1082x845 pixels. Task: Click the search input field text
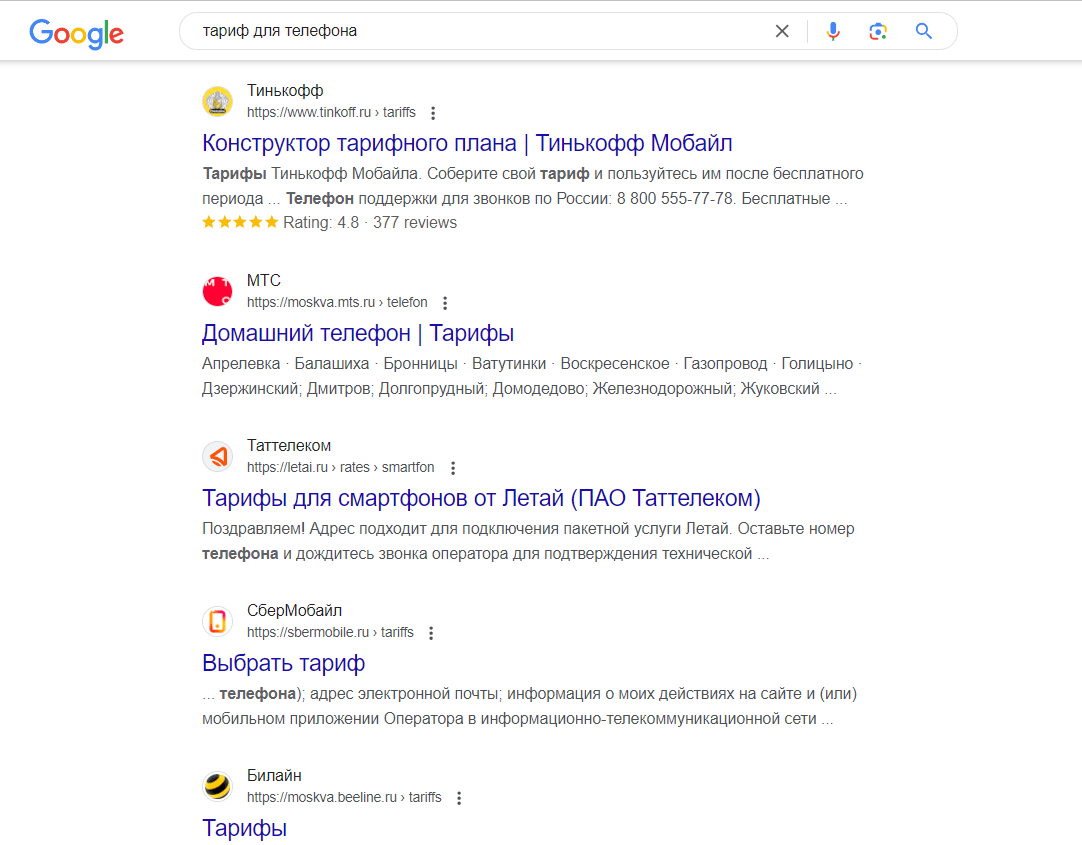click(279, 31)
